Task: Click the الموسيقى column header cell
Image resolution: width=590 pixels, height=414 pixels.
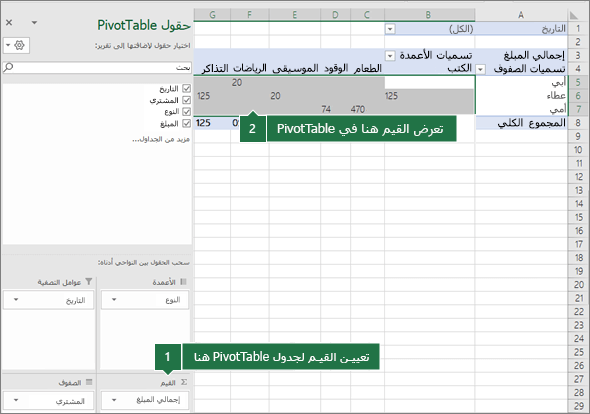Action: point(295,69)
